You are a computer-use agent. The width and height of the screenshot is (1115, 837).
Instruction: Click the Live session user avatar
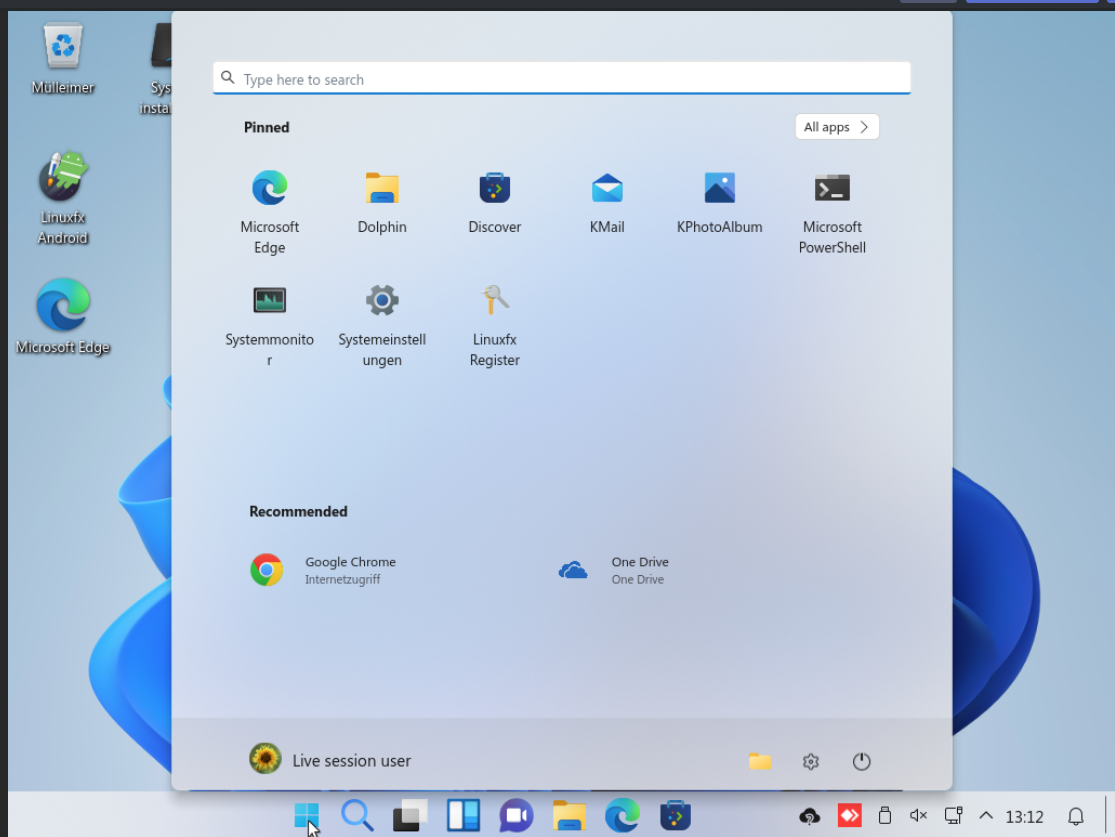pos(265,759)
